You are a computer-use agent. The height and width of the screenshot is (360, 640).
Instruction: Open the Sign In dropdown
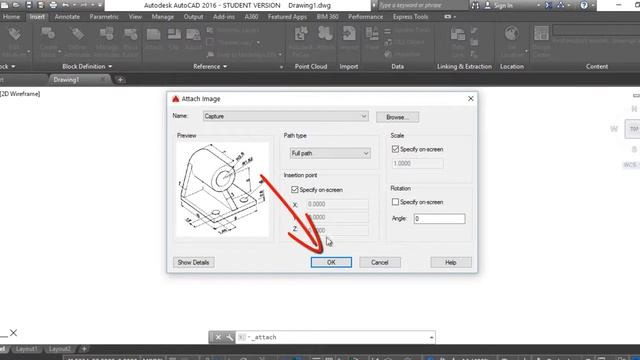pyautogui.click(x=538, y=5)
